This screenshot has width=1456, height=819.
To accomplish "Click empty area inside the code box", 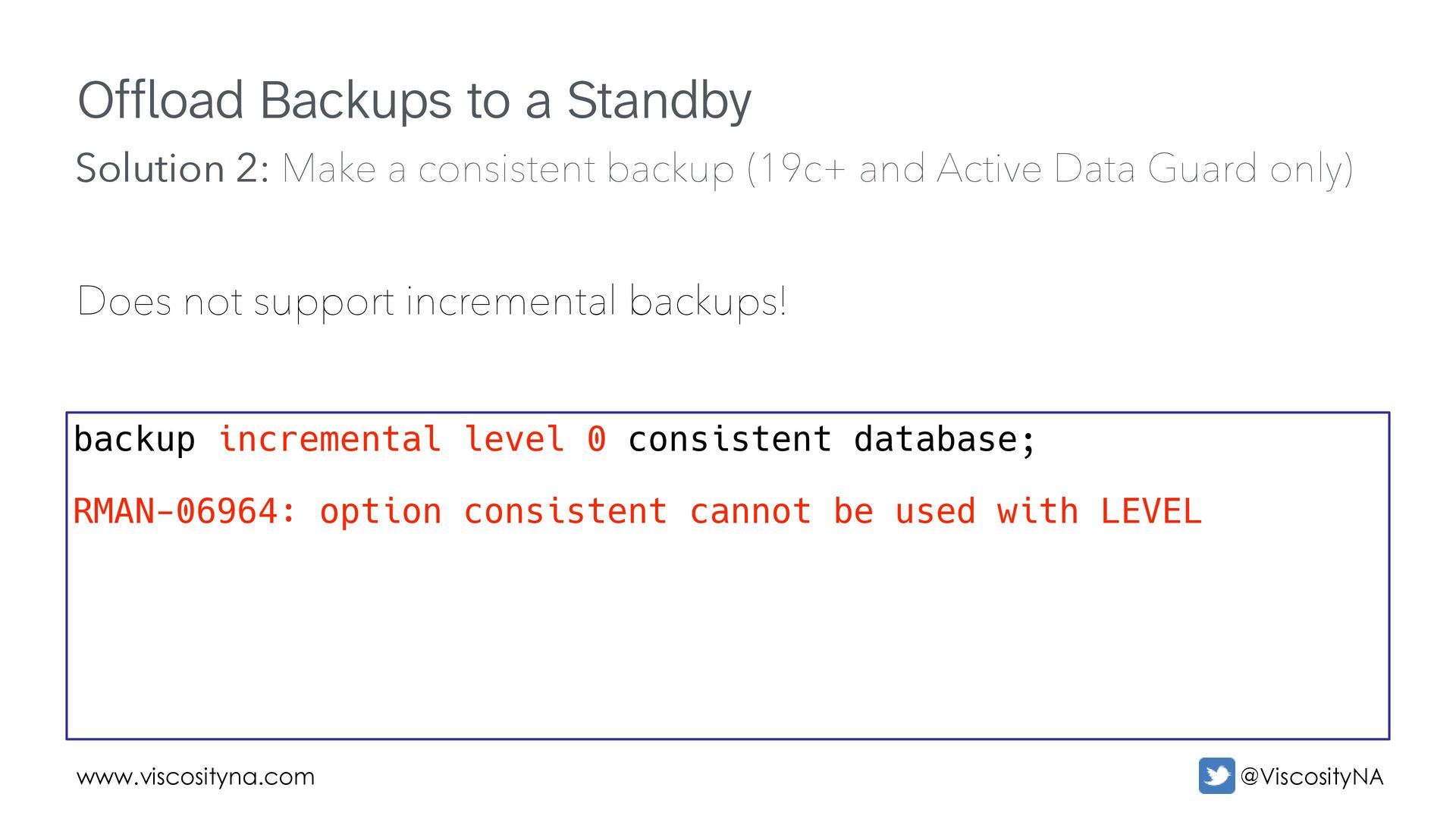I will click(728, 637).
